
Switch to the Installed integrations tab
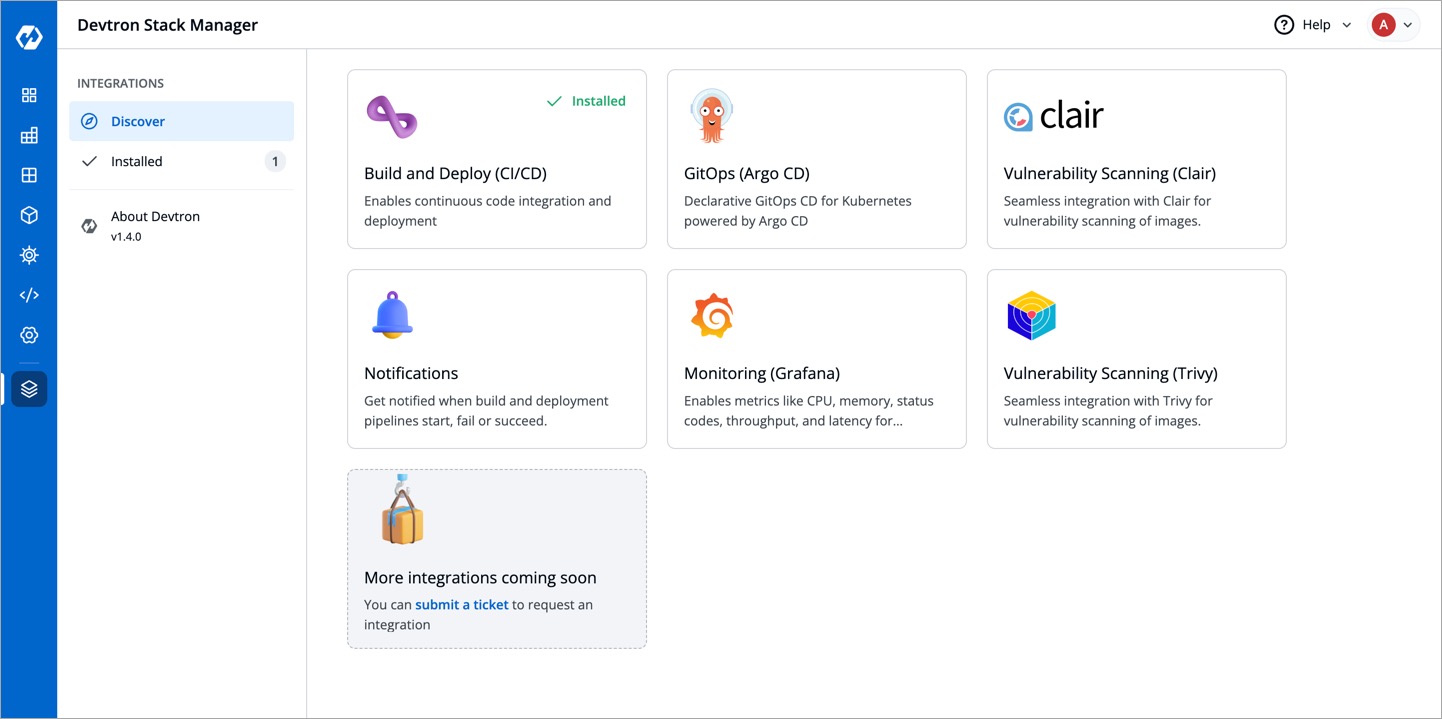tap(137, 161)
